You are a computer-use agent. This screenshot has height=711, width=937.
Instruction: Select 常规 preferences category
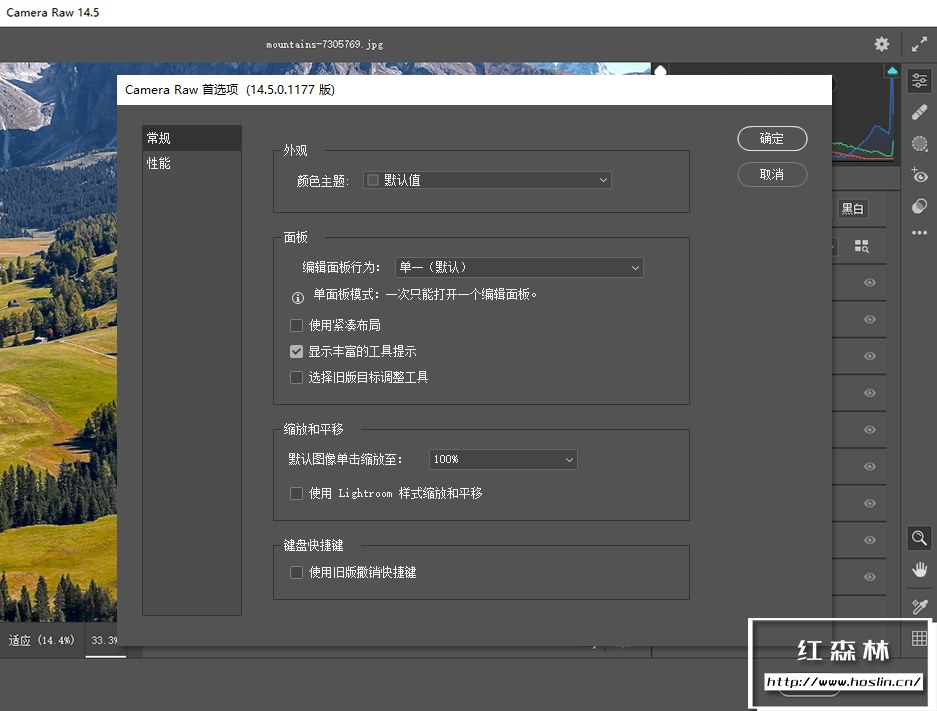tap(192, 138)
